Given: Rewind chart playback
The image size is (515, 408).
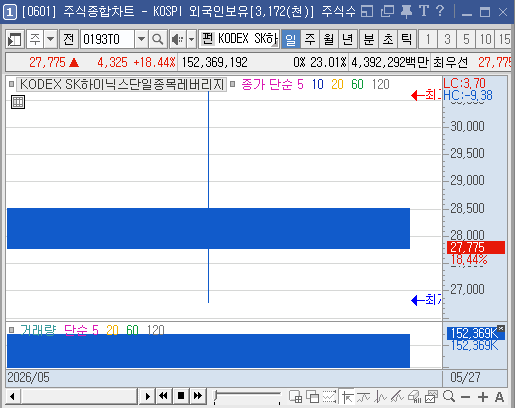Looking at the screenshot, I should point(164,396).
